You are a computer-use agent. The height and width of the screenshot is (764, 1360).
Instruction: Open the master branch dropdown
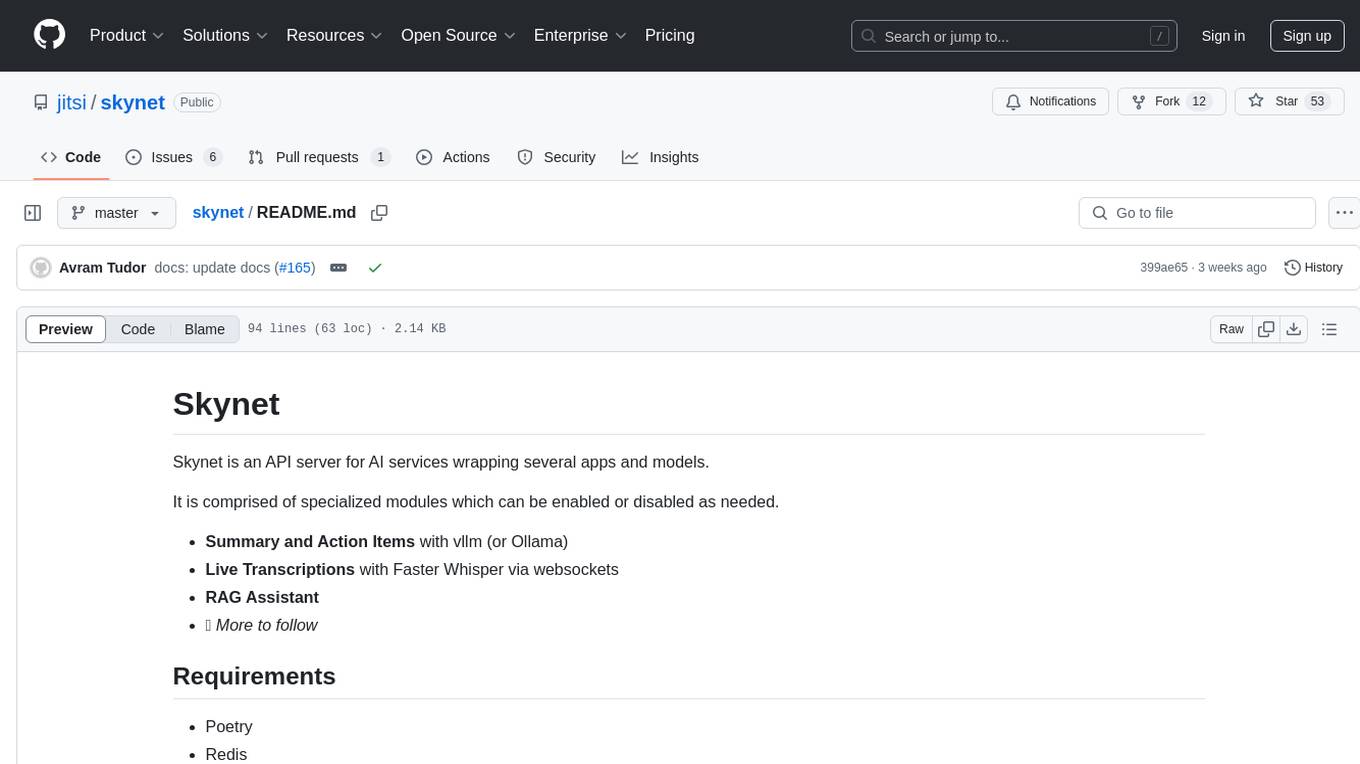point(116,213)
